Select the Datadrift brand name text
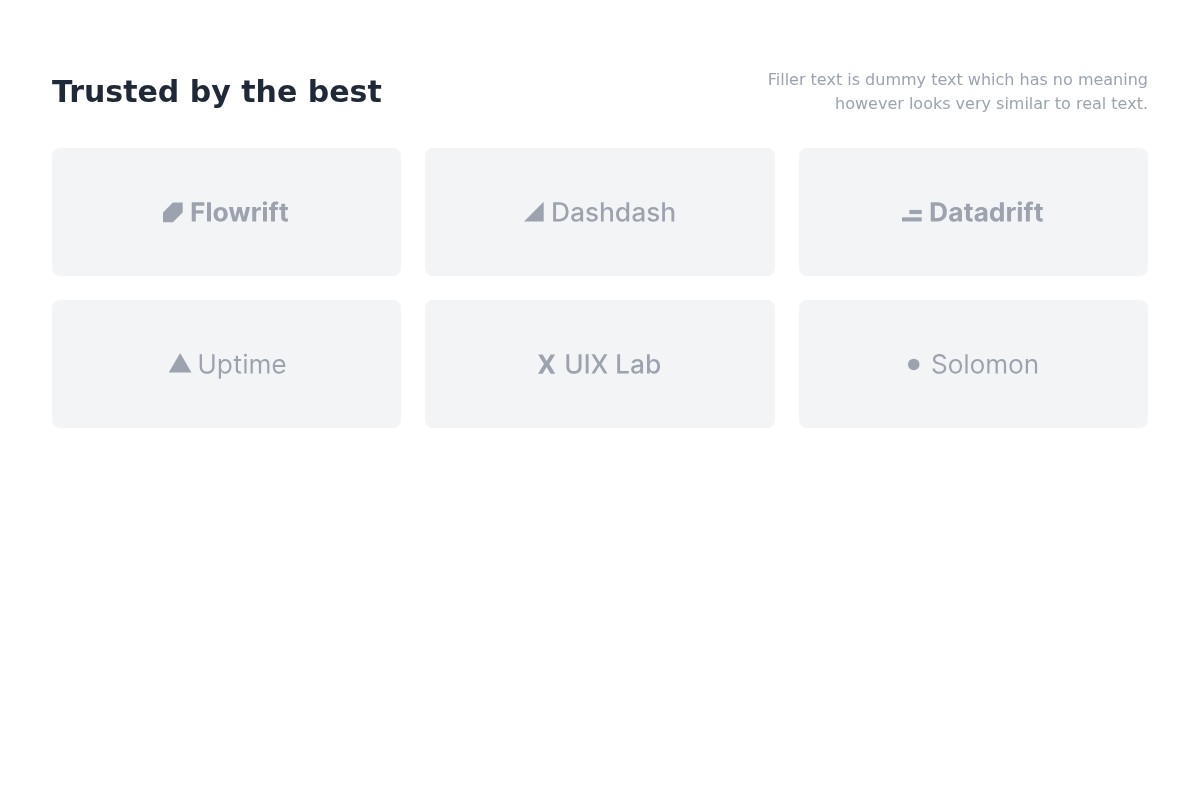 986,213
